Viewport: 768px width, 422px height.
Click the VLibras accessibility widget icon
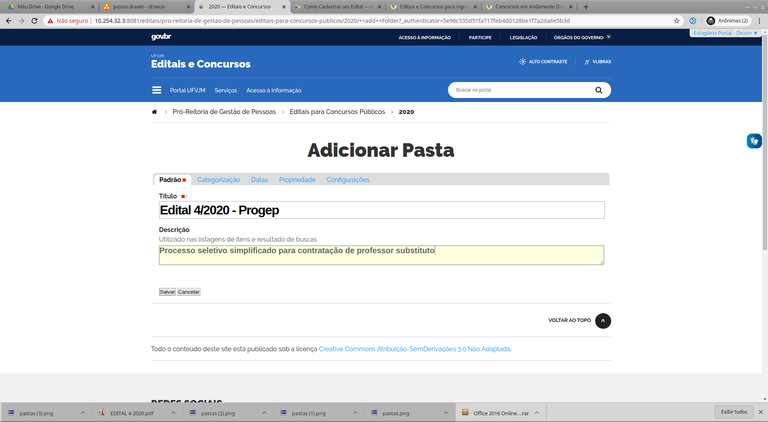[755, 141]
